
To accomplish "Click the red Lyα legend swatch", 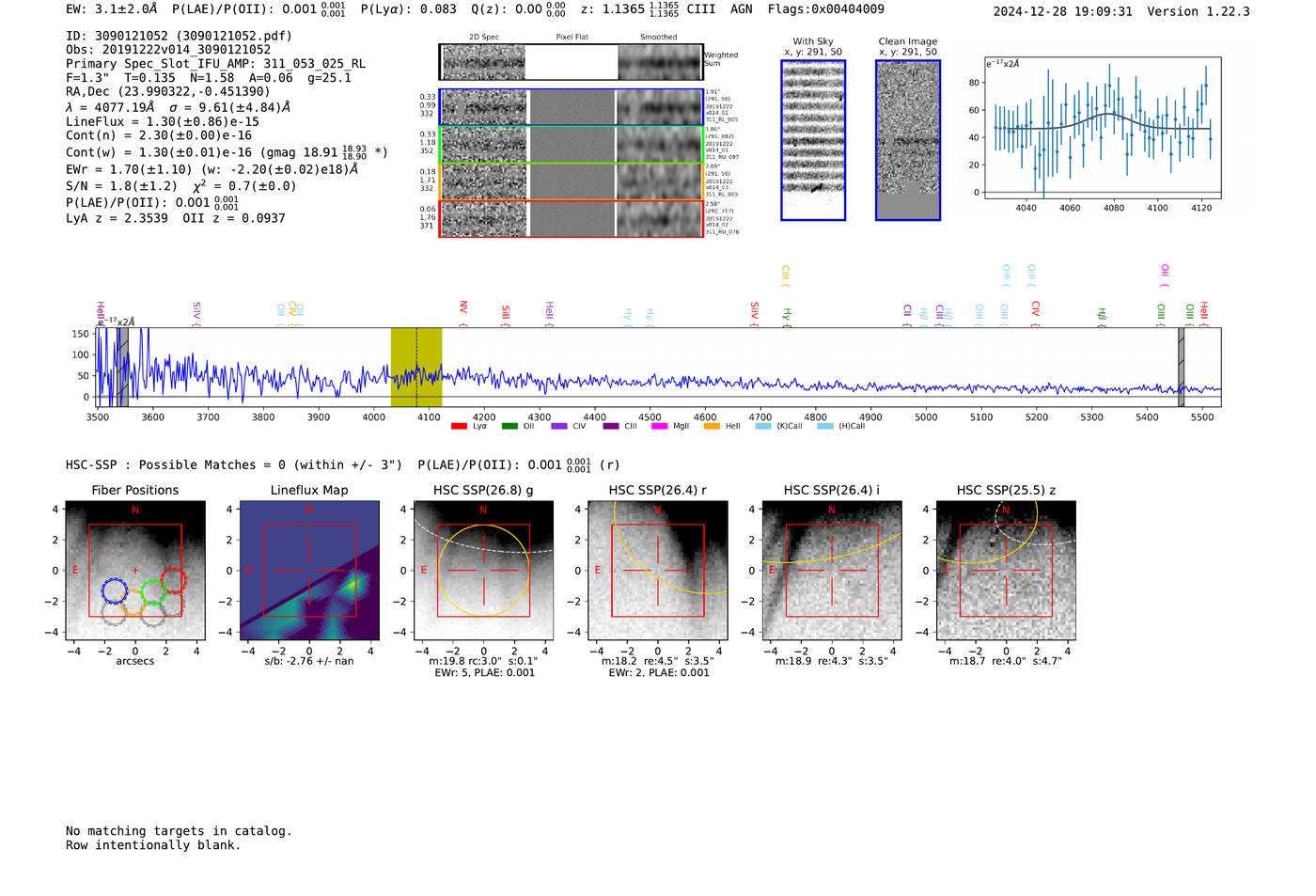I will (x=459, y=427).
